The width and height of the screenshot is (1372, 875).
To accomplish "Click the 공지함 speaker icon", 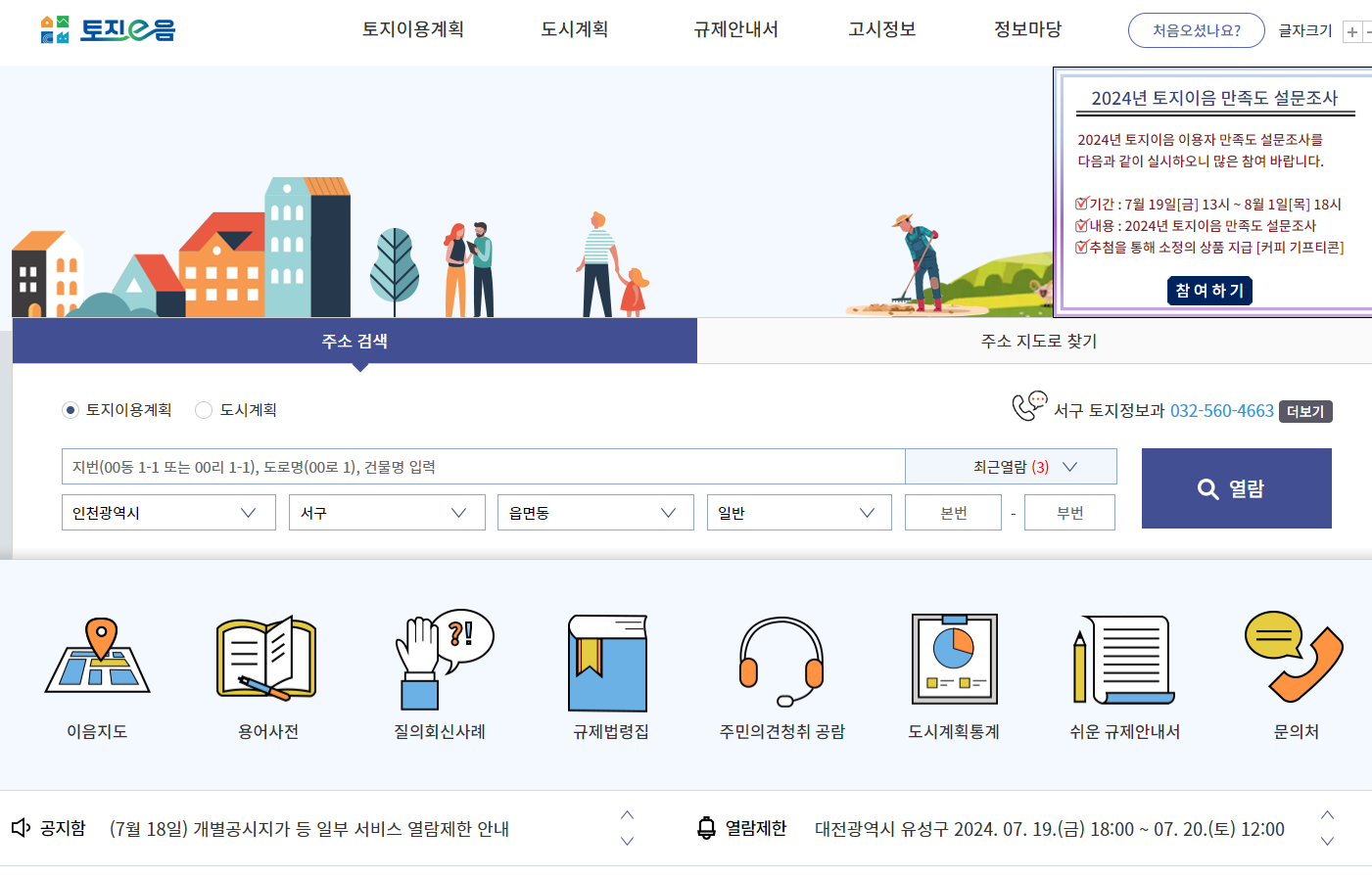I will (x=22, y=828).
